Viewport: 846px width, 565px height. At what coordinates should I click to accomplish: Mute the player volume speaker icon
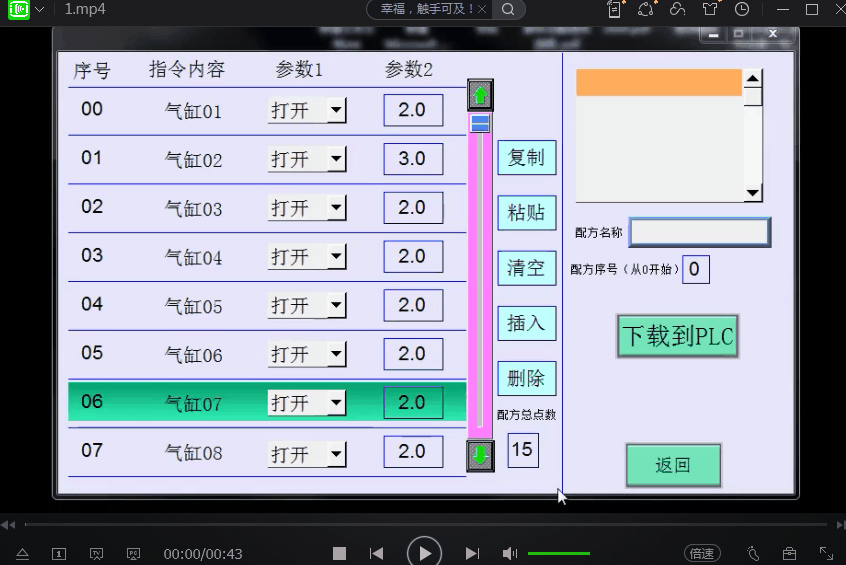pos(510,553)
